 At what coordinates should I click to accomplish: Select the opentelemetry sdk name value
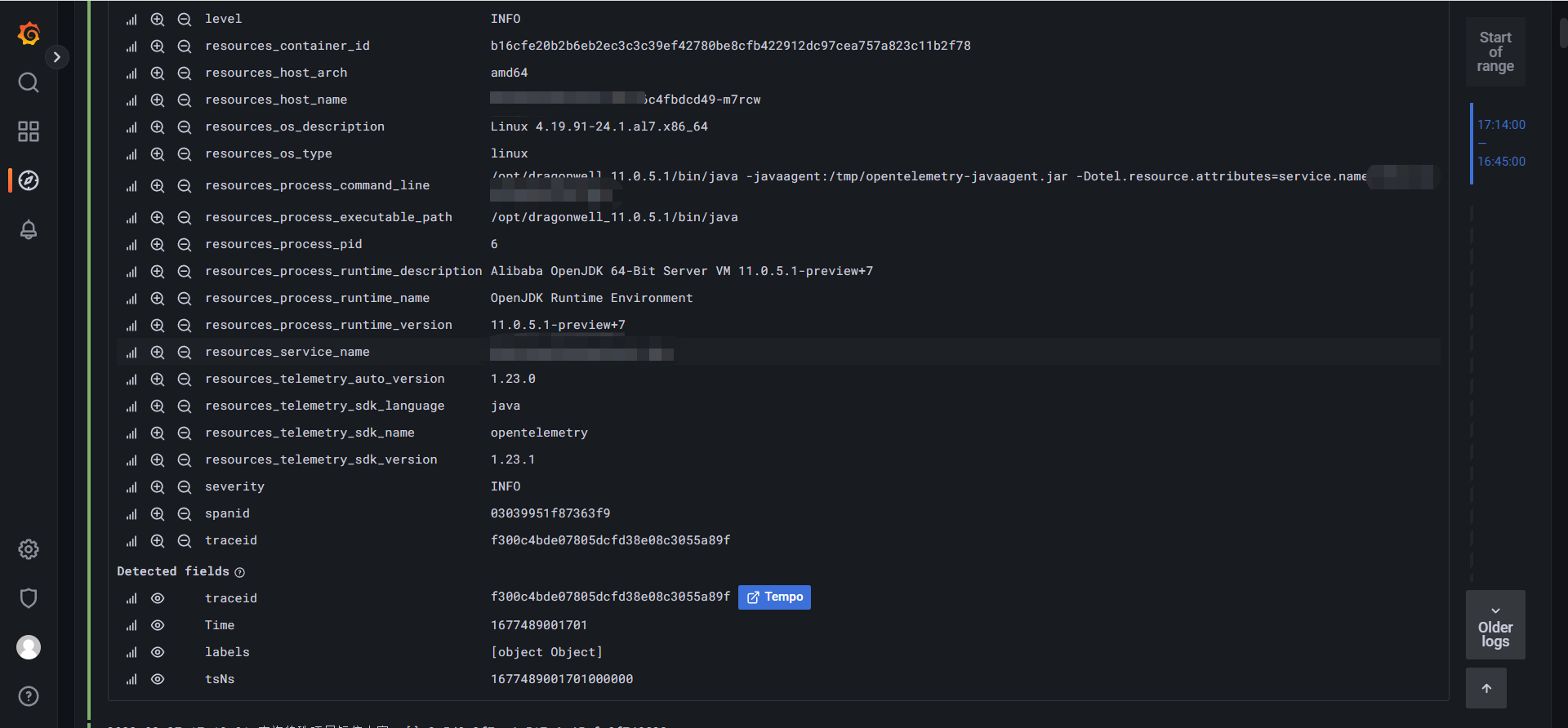tap(539, 433)
